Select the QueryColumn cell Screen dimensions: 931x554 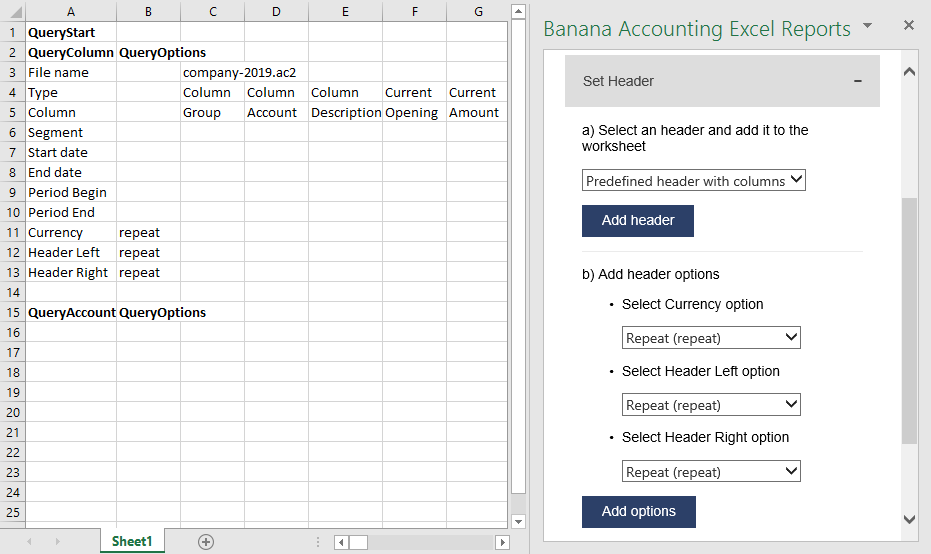point(71,52)
